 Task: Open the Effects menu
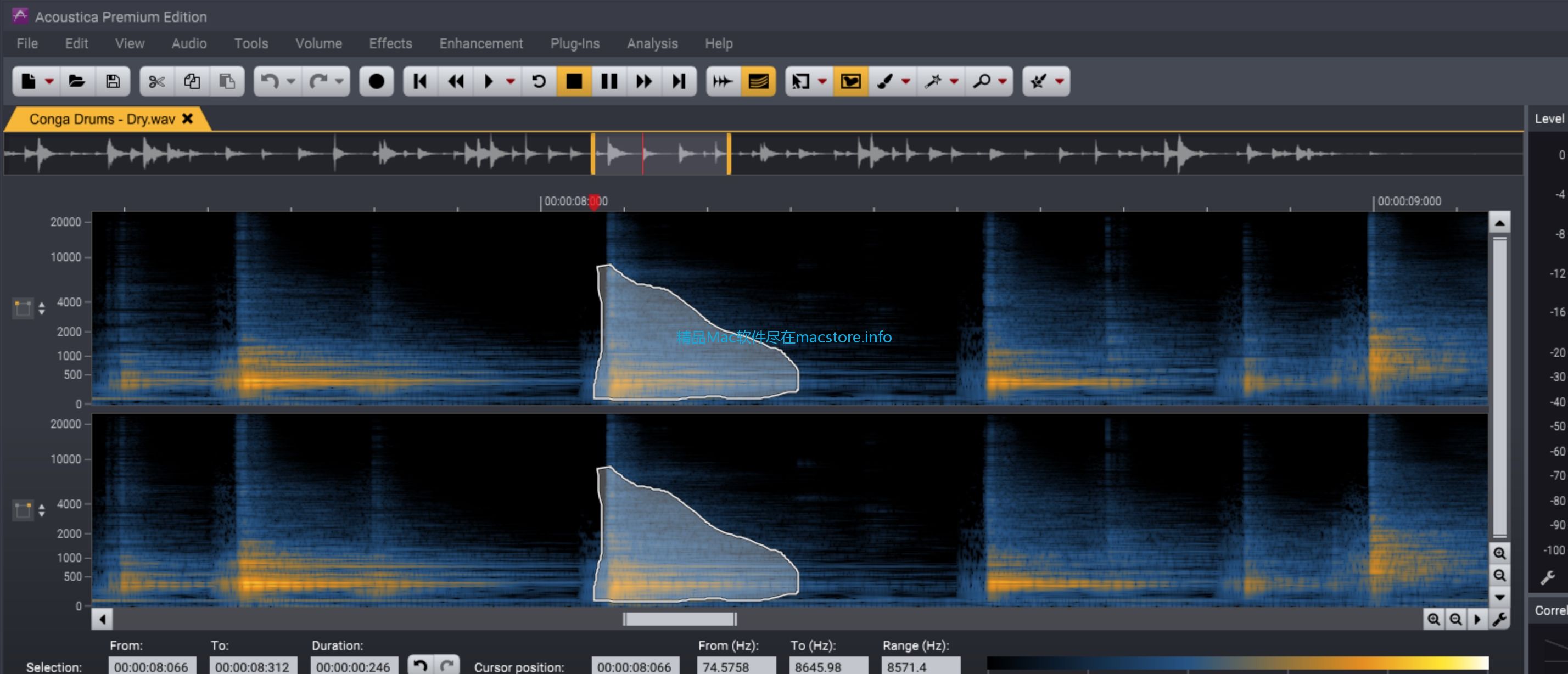pyautogui.click(x=390, y=44)
